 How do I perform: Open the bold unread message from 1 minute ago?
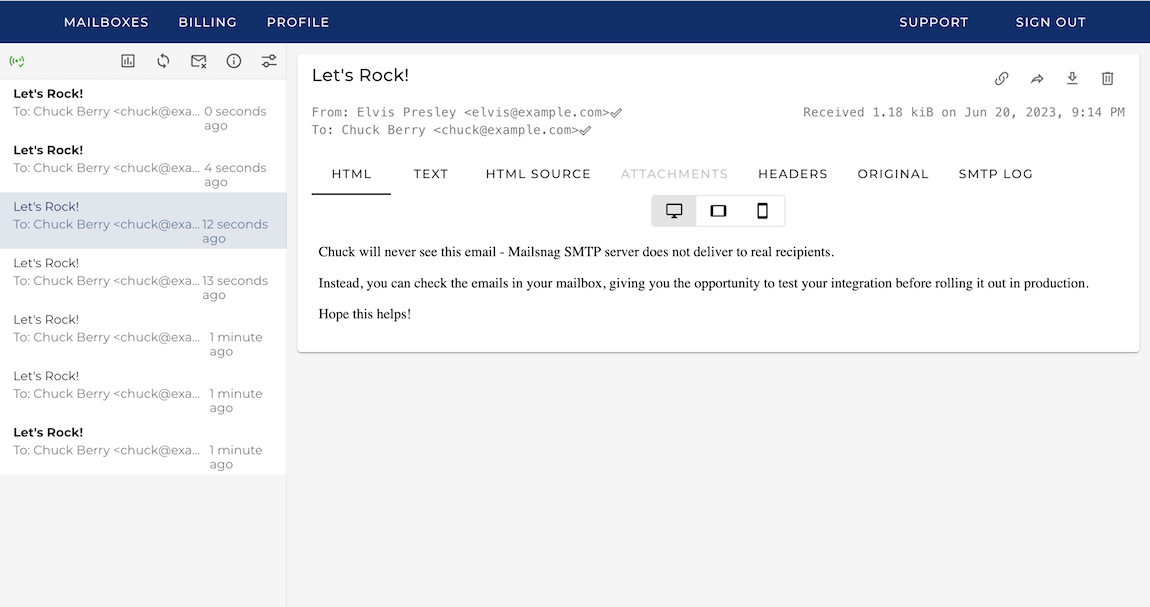(x=143, y=447)
